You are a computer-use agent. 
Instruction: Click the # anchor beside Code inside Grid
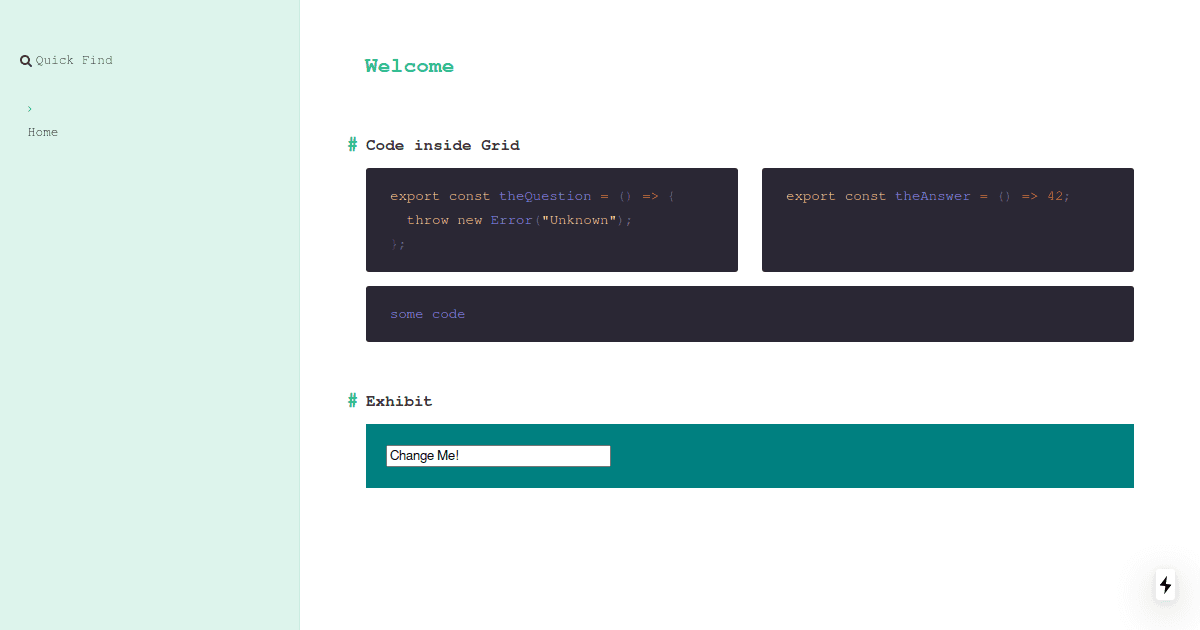click(352, 145)
